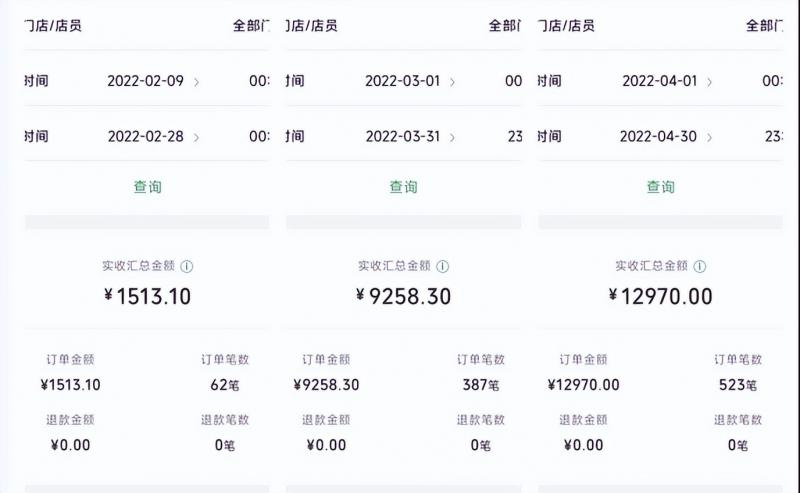800x493 pixels.
Task: Select the start date 2022-02-09 field
Action: point(145,81)
